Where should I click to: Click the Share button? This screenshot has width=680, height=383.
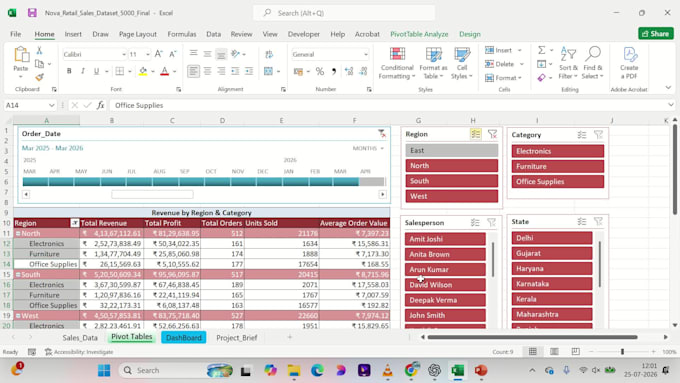click(656, 33)
